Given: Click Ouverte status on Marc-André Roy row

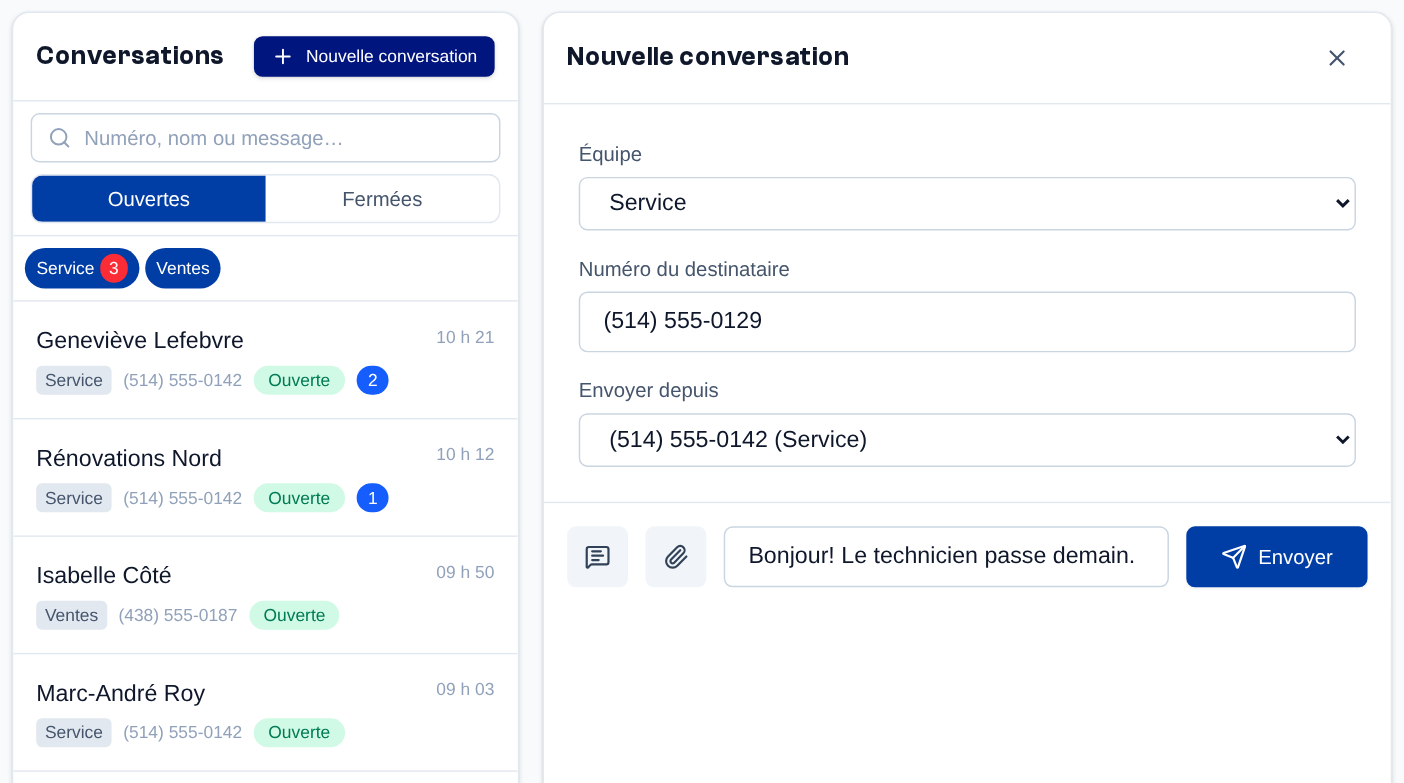Looking at the screenshot, I should 299,732.
